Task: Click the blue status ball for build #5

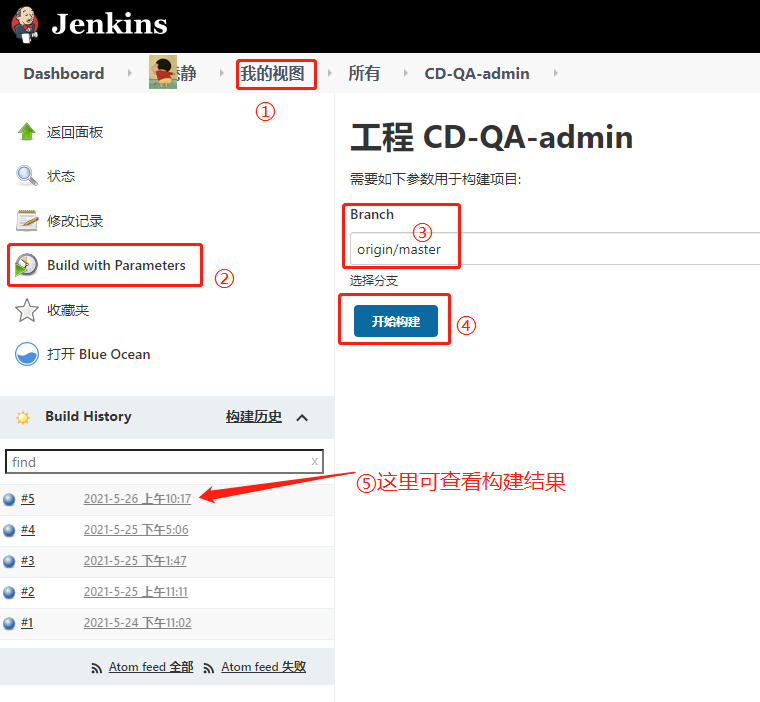Action: [x=9, y=499]
